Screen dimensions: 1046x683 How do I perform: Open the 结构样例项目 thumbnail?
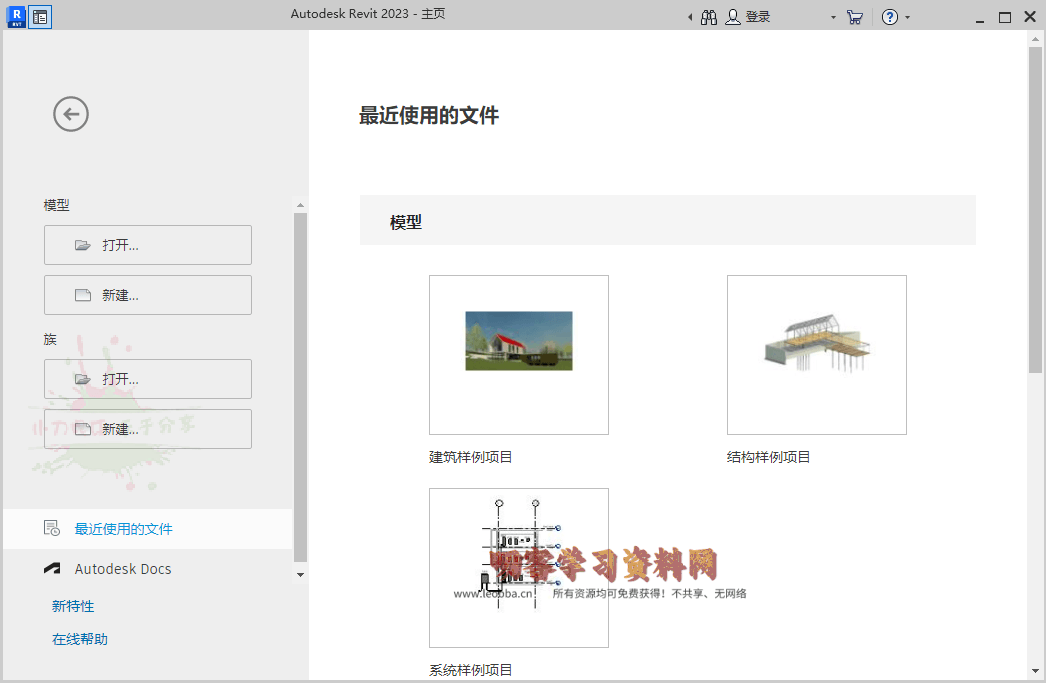tap(816, 355)
